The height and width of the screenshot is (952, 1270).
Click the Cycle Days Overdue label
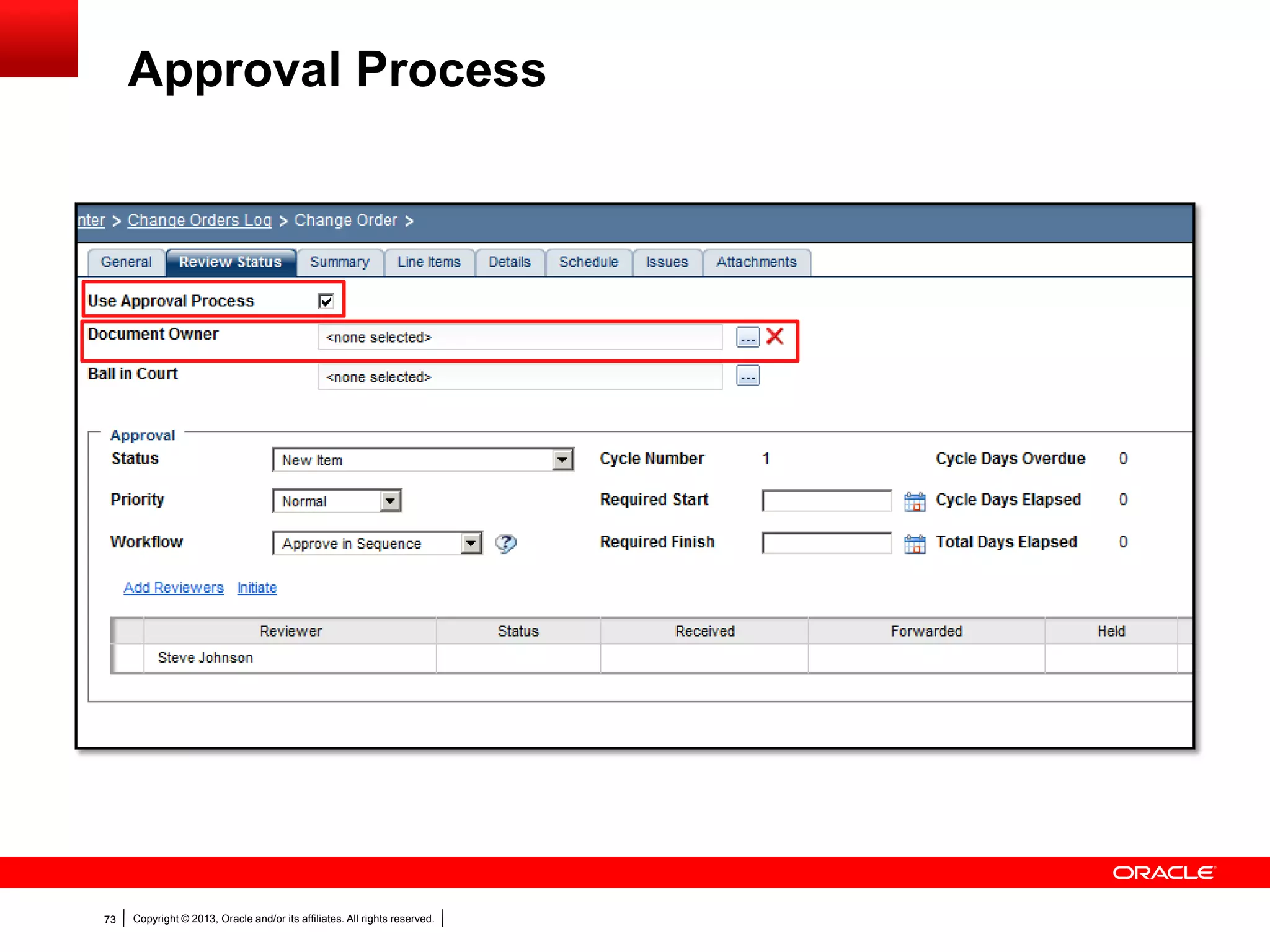pos(1010,459)
